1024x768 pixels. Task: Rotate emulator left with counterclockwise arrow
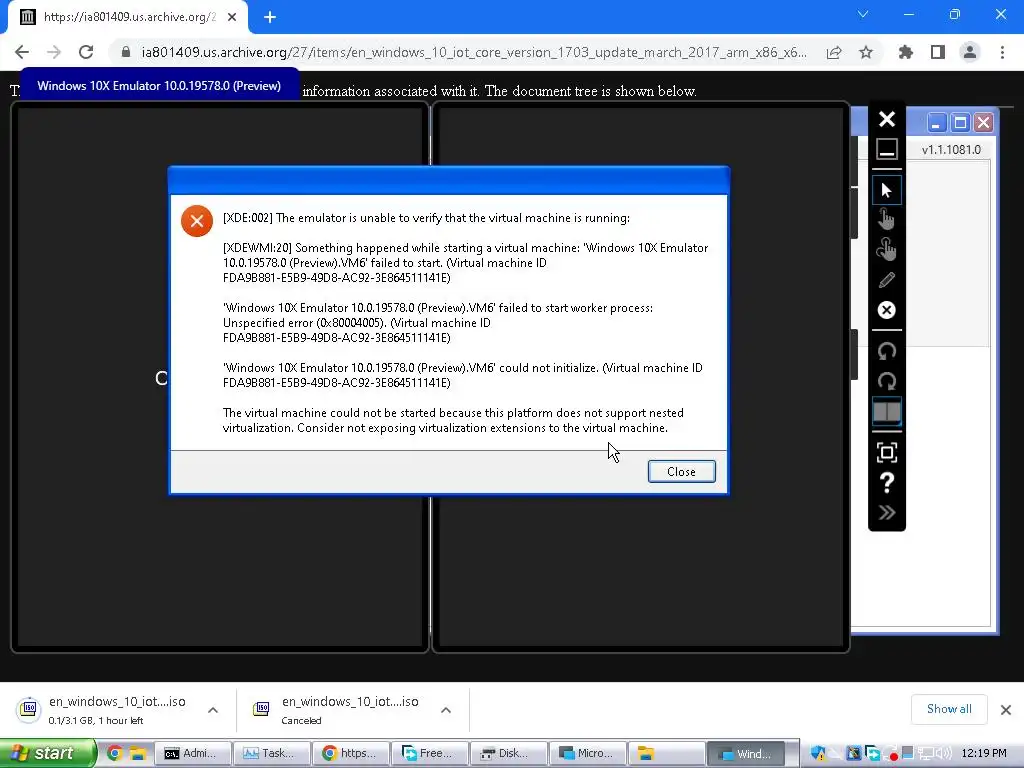pos(886,351)
